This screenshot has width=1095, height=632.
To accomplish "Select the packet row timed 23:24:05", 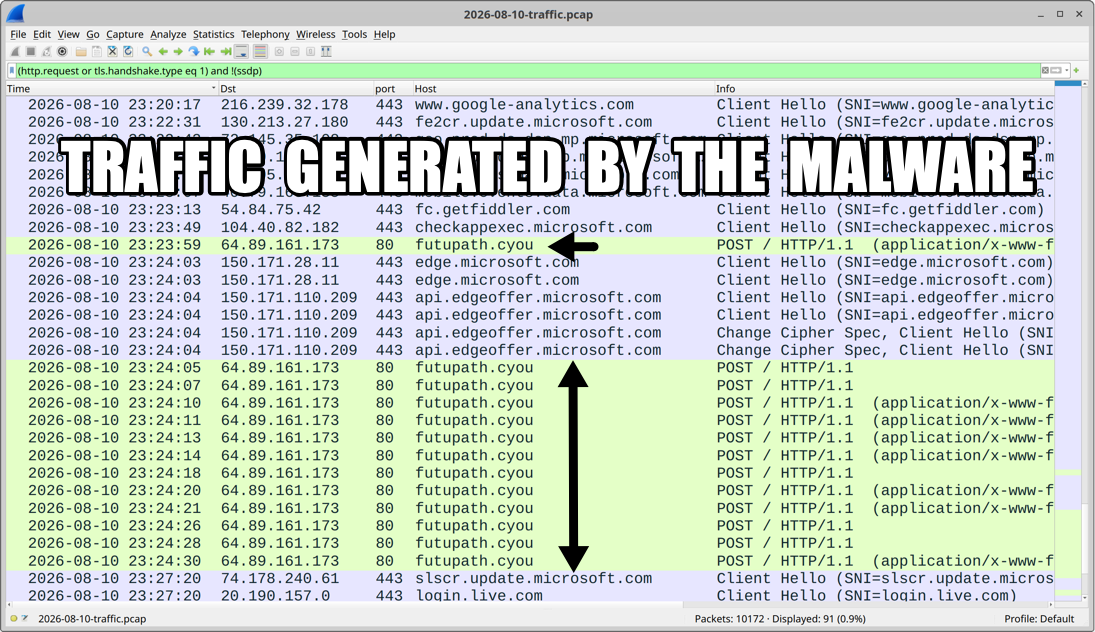I will tap(530, 368).
